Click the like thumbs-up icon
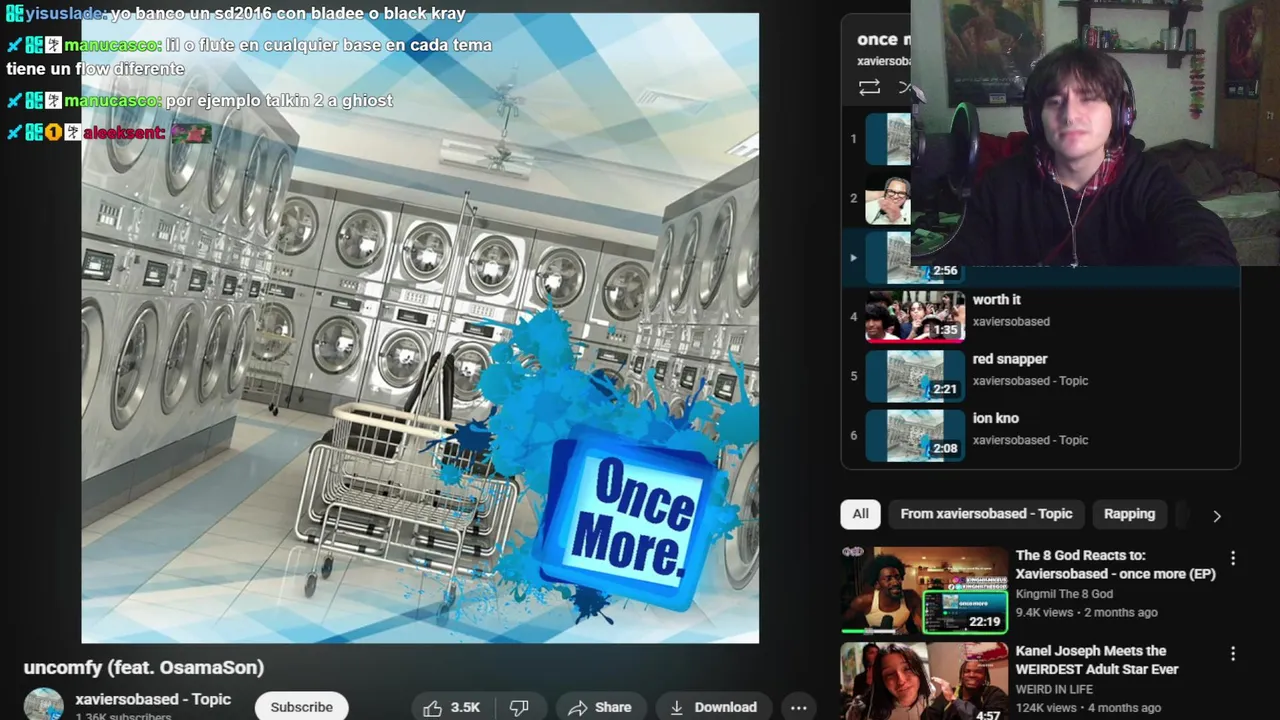 click(432, 707)
